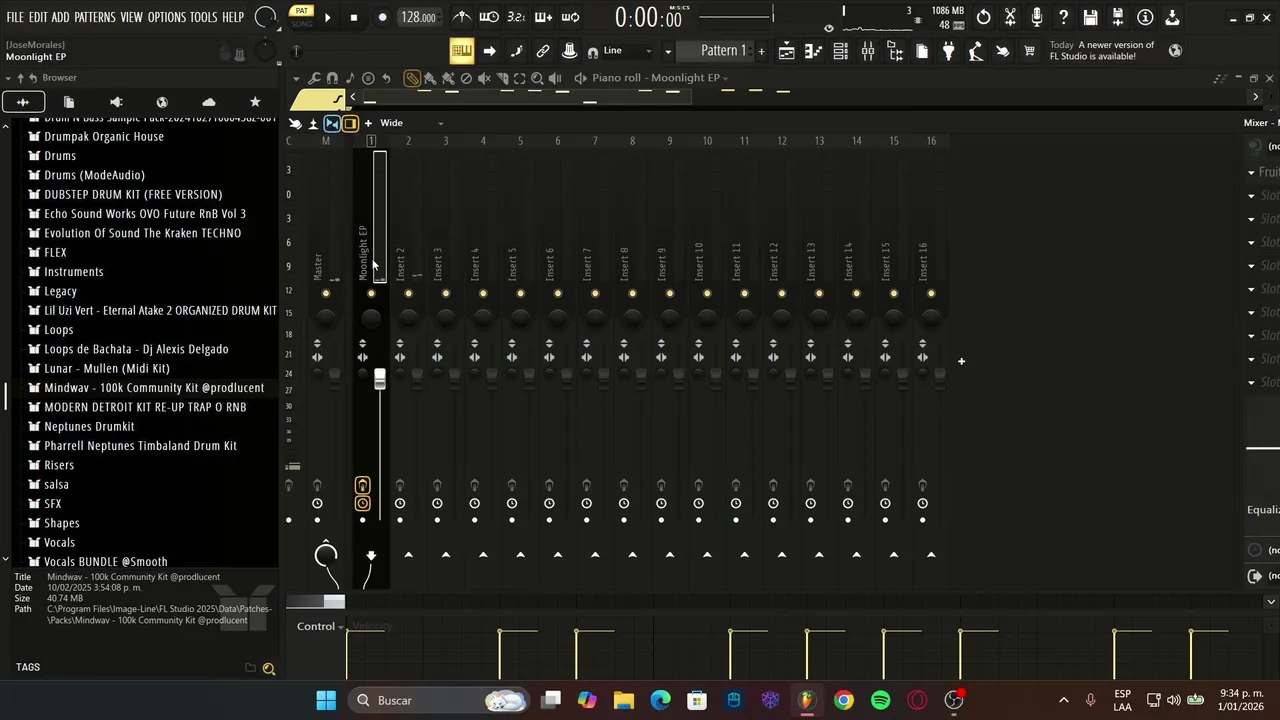1280x720 pixels.
Task: Mute the Insert 16 mixer track
Action: 931,293
